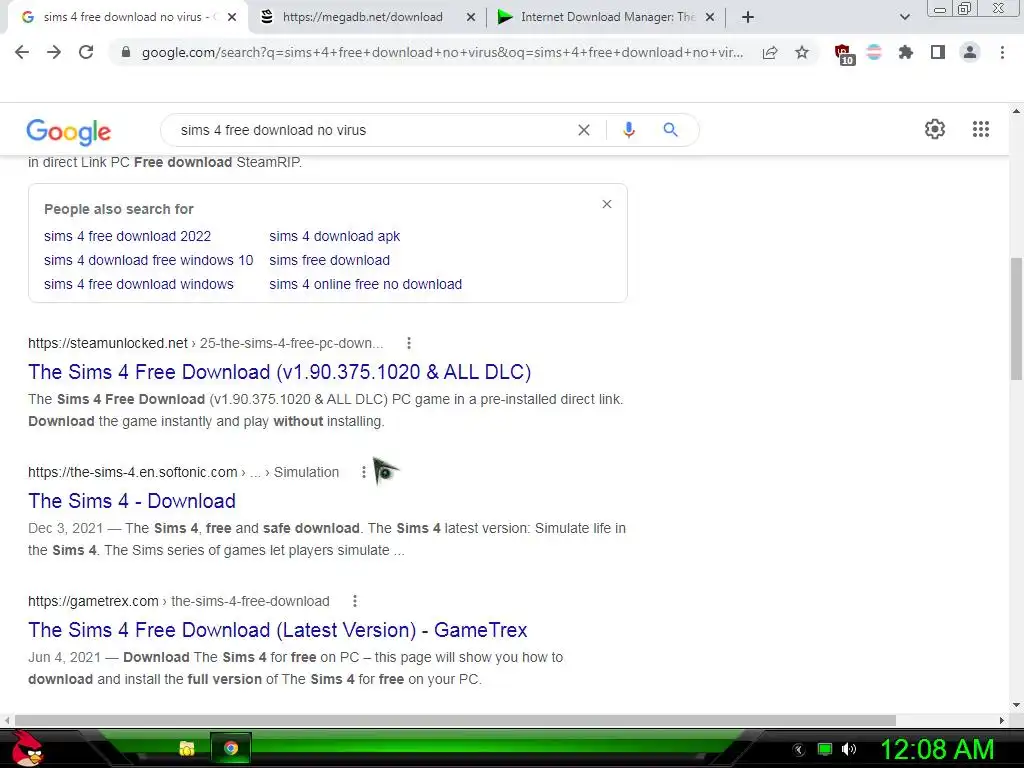Open a new browser tab
The image size is (1024, 768).
pos(748,17)
